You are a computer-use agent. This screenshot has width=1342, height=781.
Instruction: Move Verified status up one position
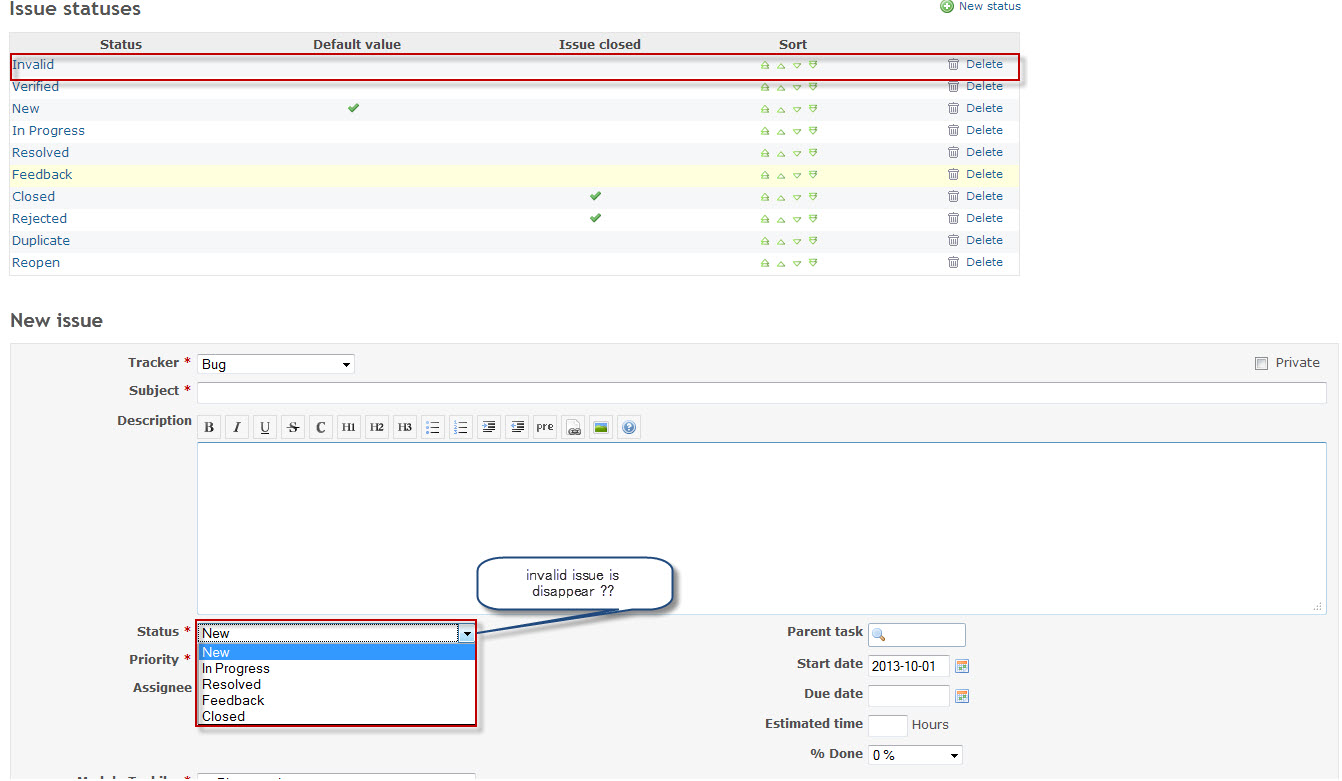[781, 86]
